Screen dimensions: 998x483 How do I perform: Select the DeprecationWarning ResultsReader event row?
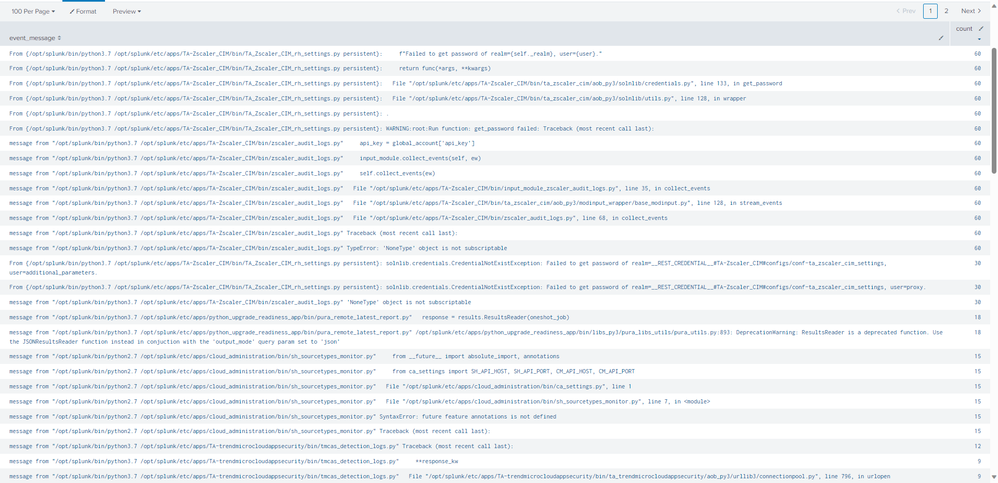tap(400, 335)
